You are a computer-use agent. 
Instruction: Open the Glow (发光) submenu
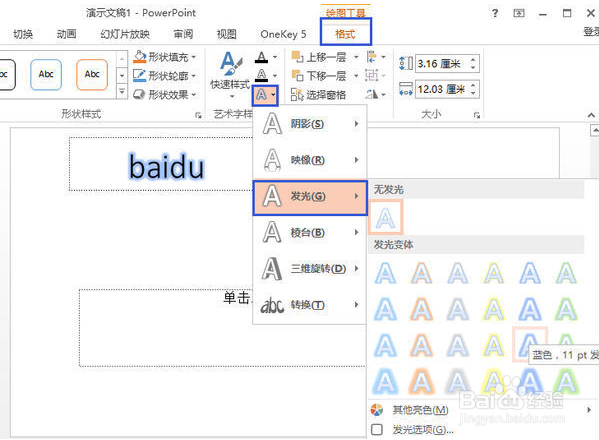click(x=310, y=197)
